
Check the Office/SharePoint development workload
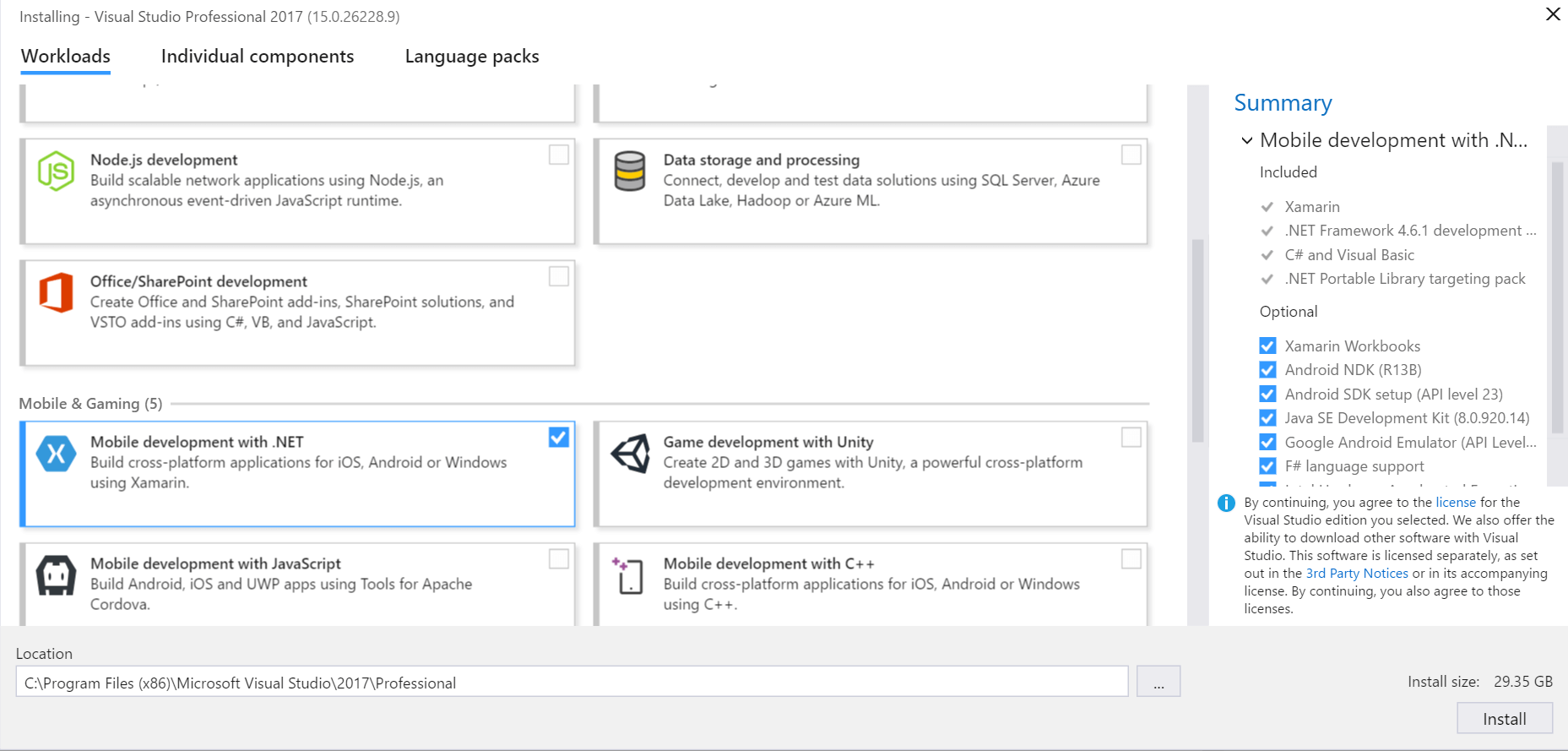[559, 276]
